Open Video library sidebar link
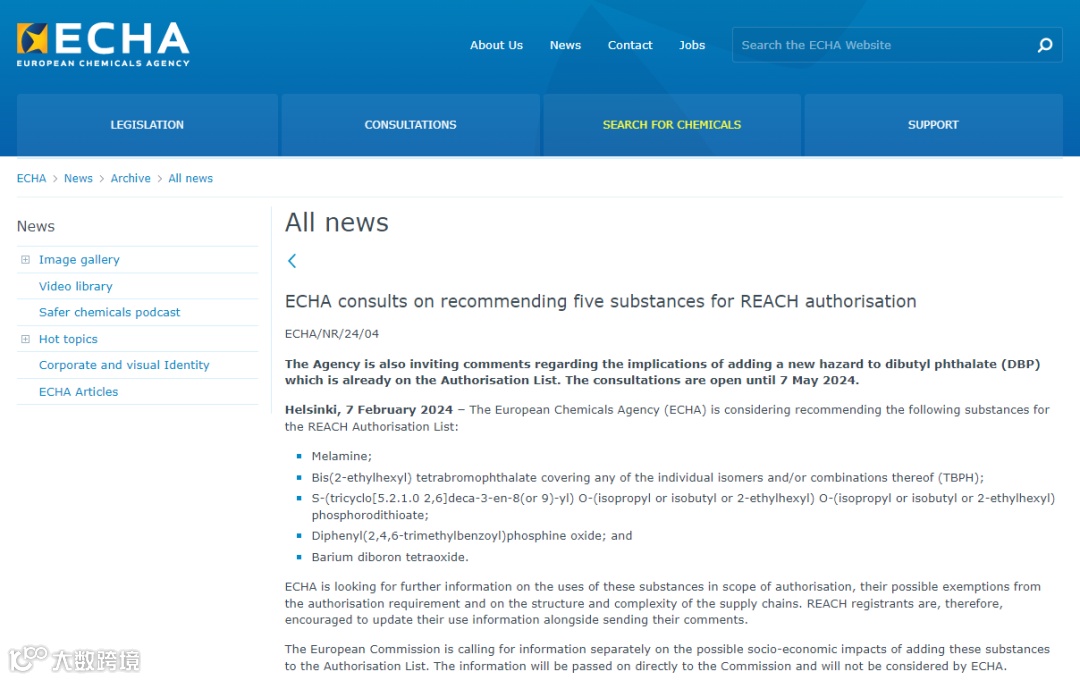Image resolution: width=1080 pixels, height=680 pixels. coord(76,286)
